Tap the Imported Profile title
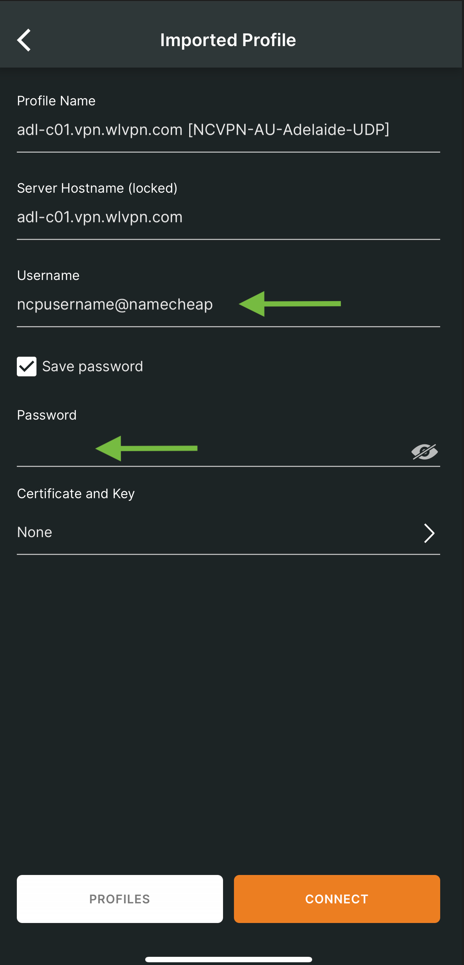464x965 pixels. (228, 40)
